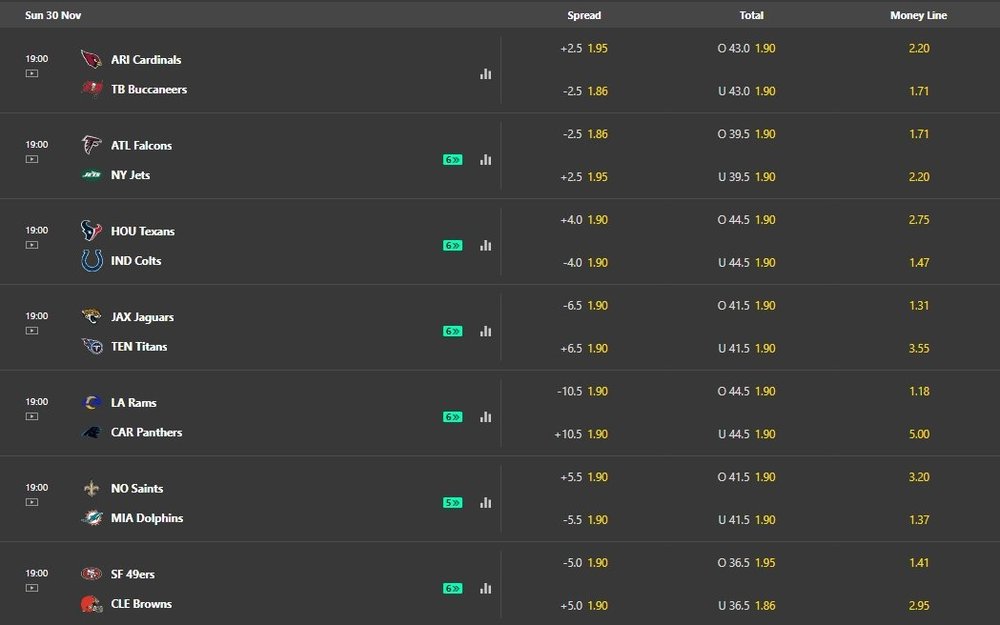Open the MIA Dolphins team link
Screen dimensions: 1000x625
click(146, 518)
